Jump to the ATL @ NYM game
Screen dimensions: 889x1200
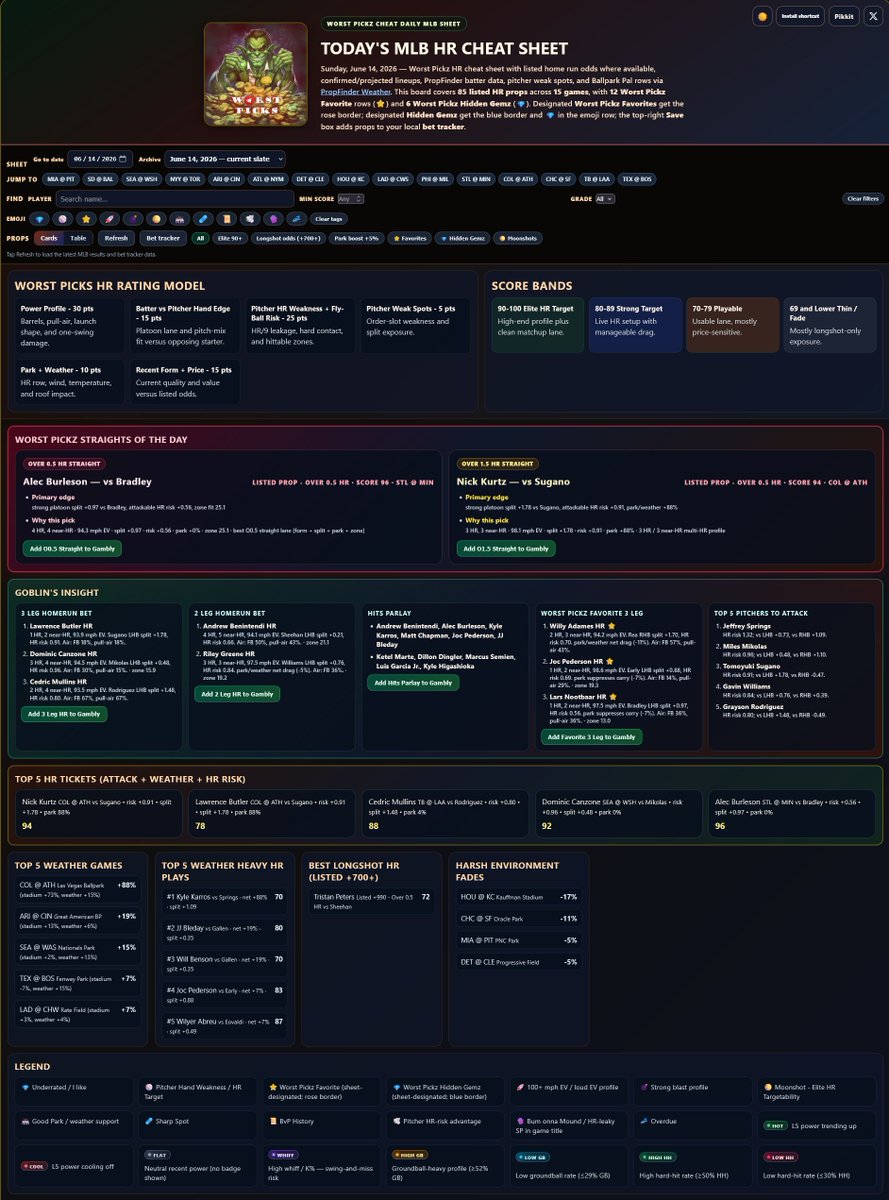coord(268,179)
